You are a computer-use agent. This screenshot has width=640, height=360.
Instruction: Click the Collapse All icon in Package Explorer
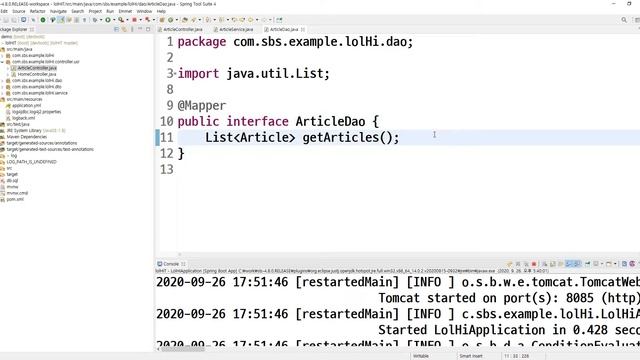[116, 29]
